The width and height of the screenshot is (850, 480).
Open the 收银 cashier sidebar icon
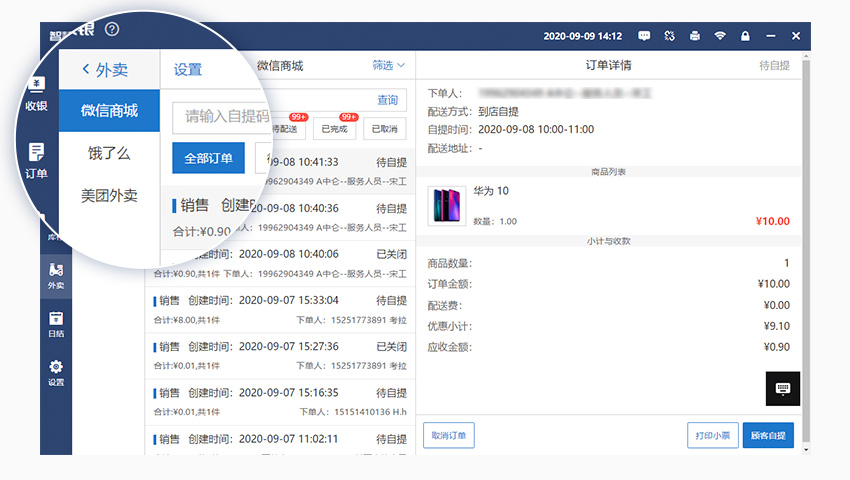point(37,92)
